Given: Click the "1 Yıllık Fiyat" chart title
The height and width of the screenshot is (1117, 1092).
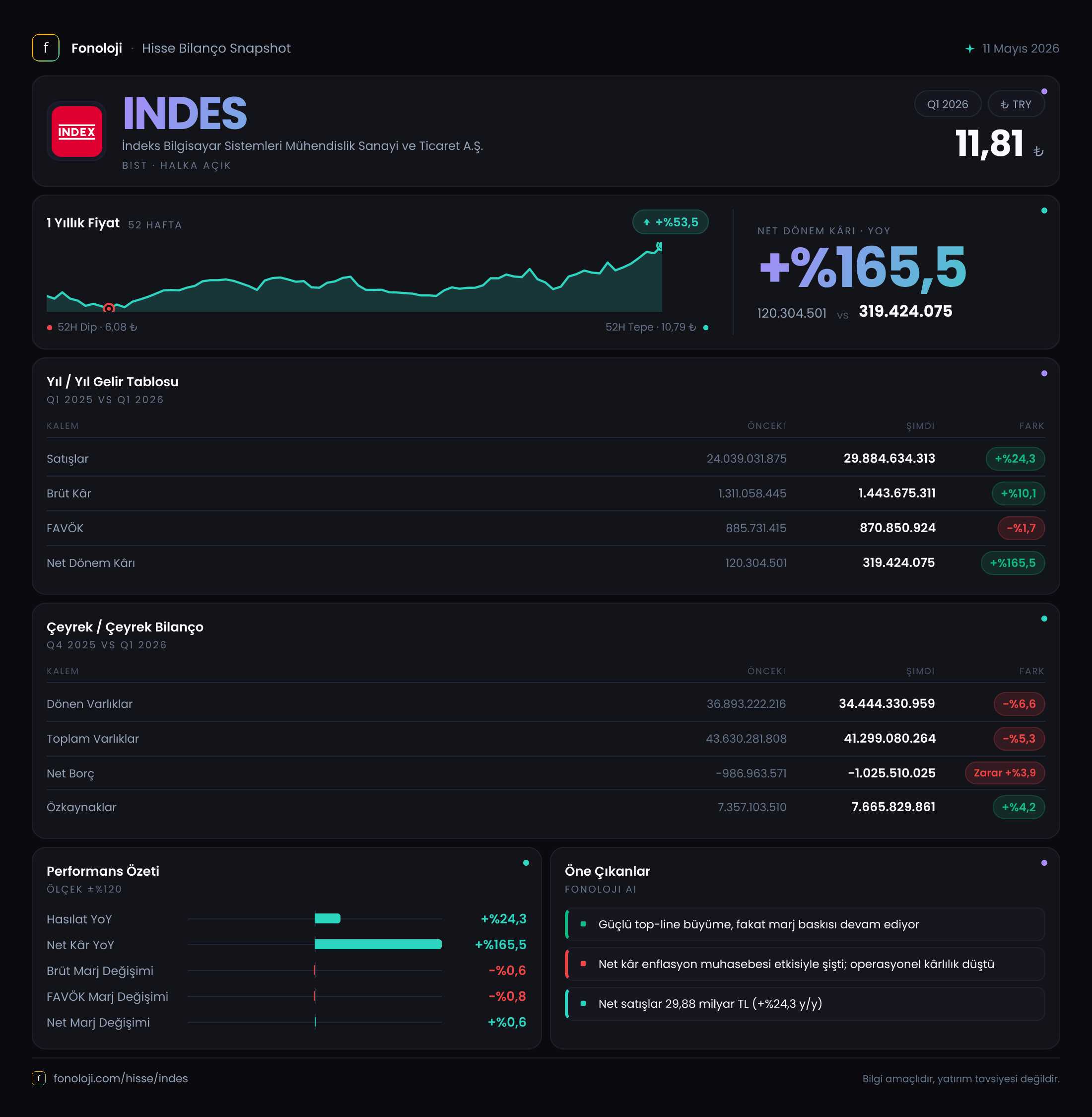Looking at the screenshot, I should (x=83, y=222).
